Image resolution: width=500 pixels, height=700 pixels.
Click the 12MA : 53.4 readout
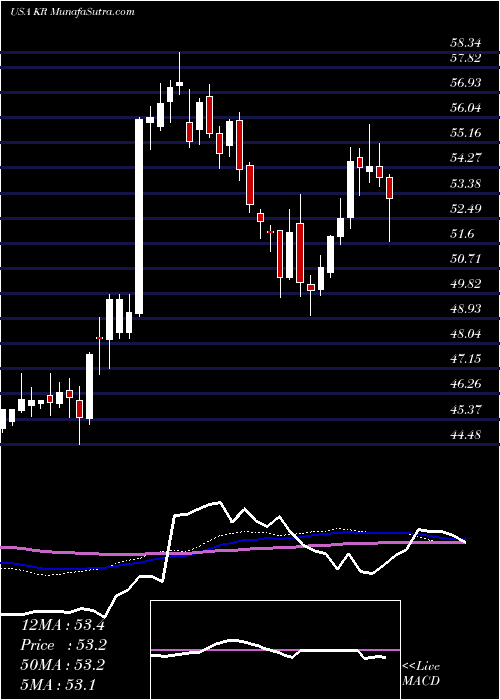(62, 625)
